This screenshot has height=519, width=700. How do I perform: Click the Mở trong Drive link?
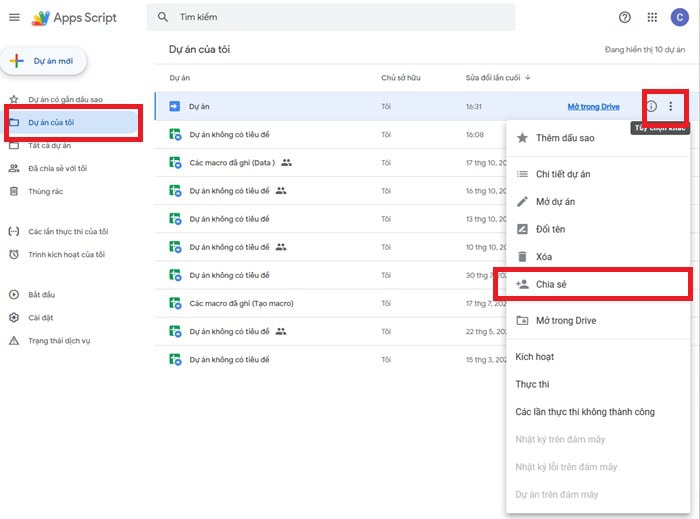coord(594,106)
